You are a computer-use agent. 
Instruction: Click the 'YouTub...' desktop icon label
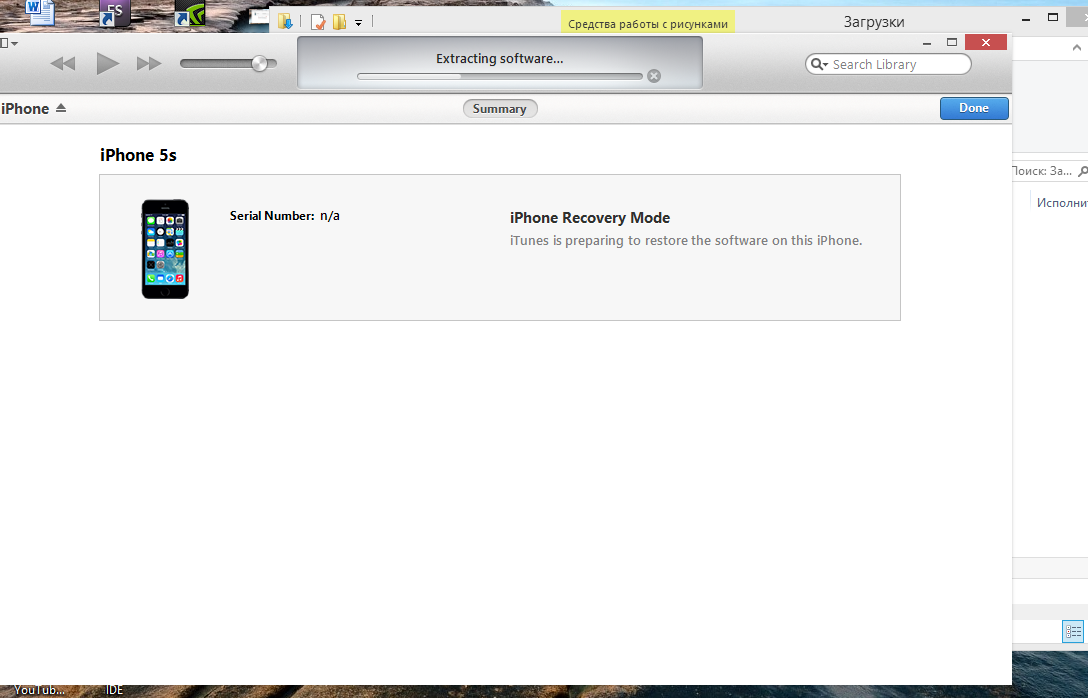tap(39, 690)
